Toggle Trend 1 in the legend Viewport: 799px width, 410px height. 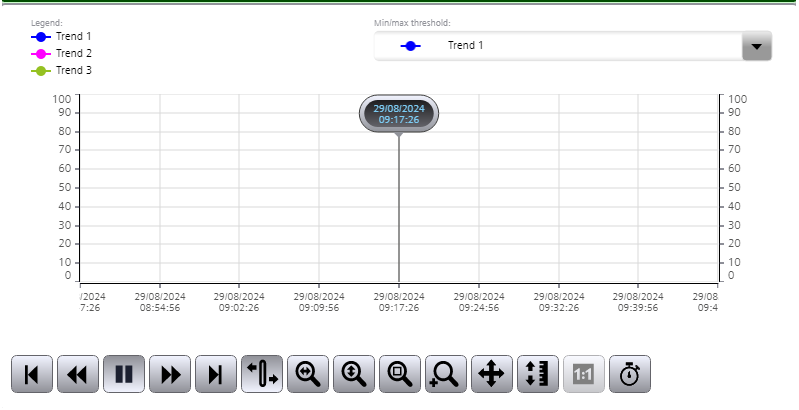[x=61, y=37]
